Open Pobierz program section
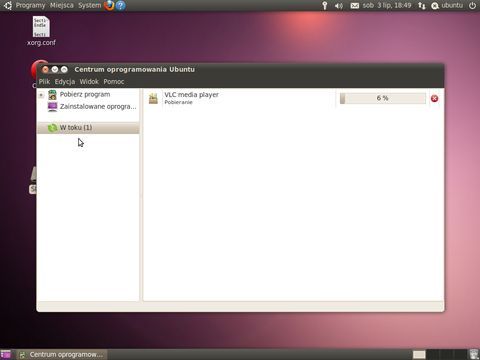This screenshot has height=360, width=480. click(85, 94)
